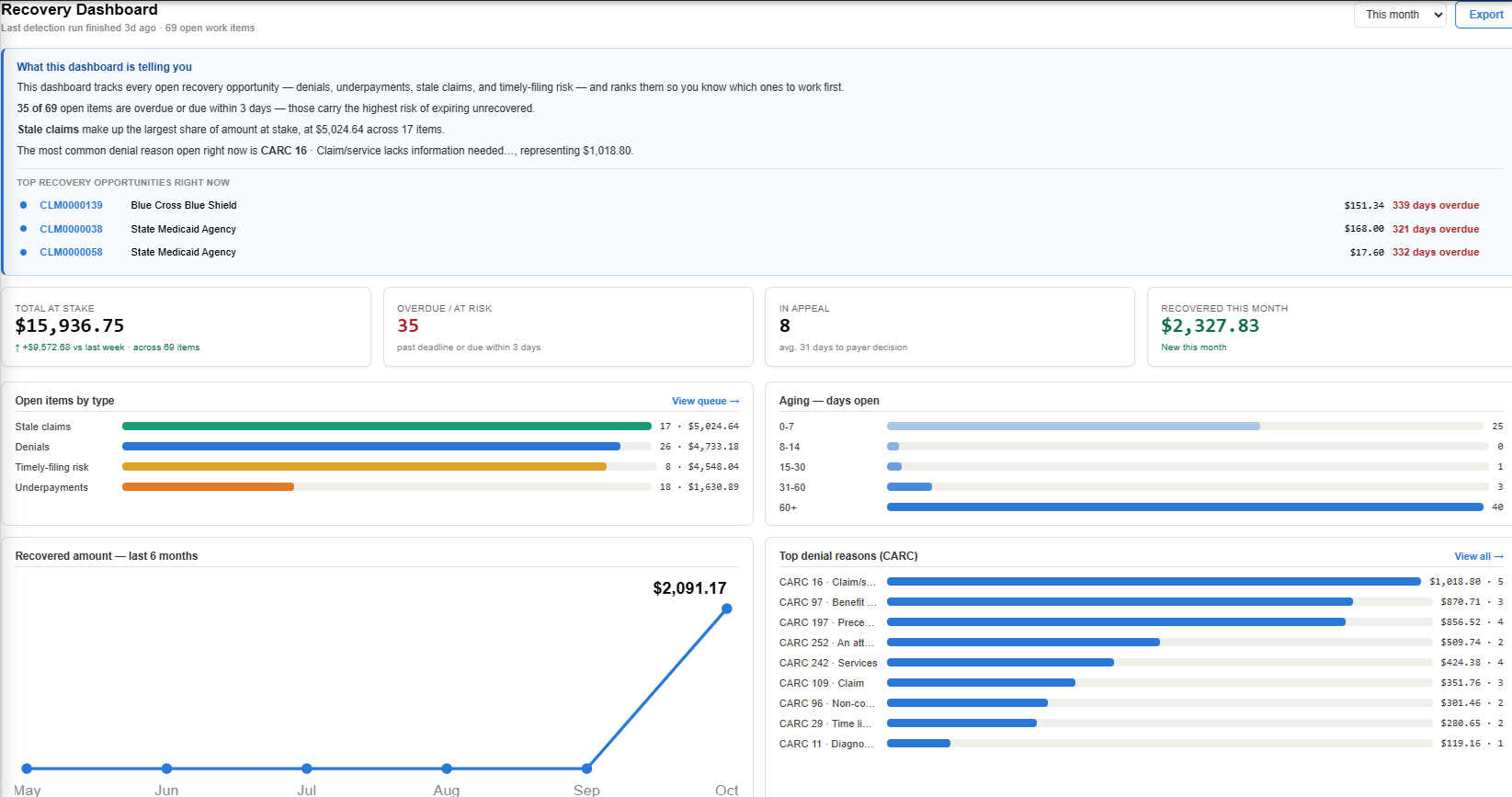Screen dimensions: 1512x797
Task: Click the Jul data point on chart
Action: pos(307,769)
